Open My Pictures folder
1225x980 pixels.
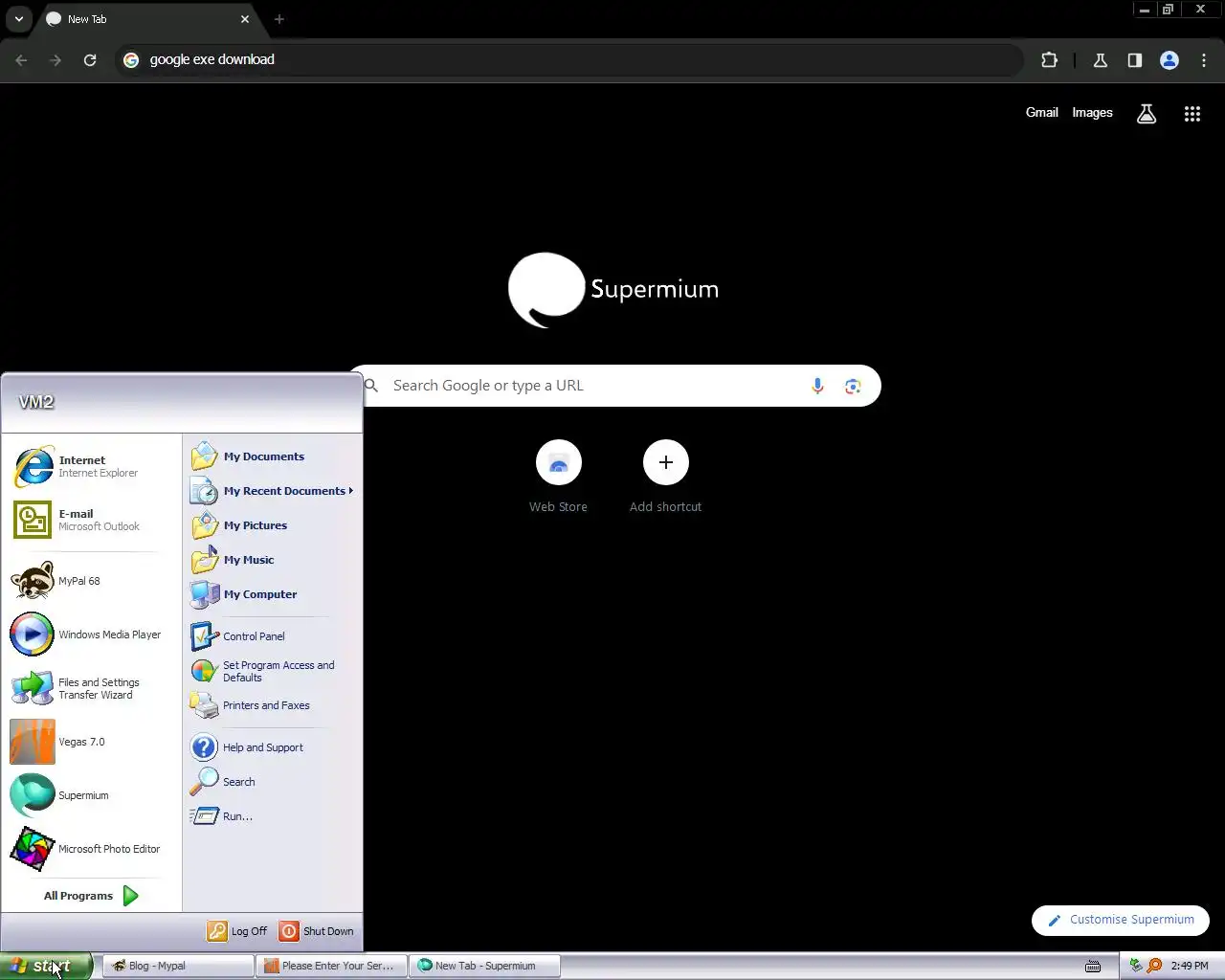click(273, 525)
